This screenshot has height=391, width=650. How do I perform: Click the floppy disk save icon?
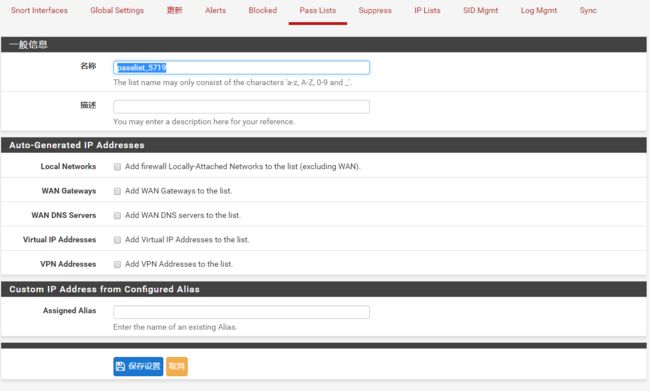pyautogui.click(x=121, y=366)
